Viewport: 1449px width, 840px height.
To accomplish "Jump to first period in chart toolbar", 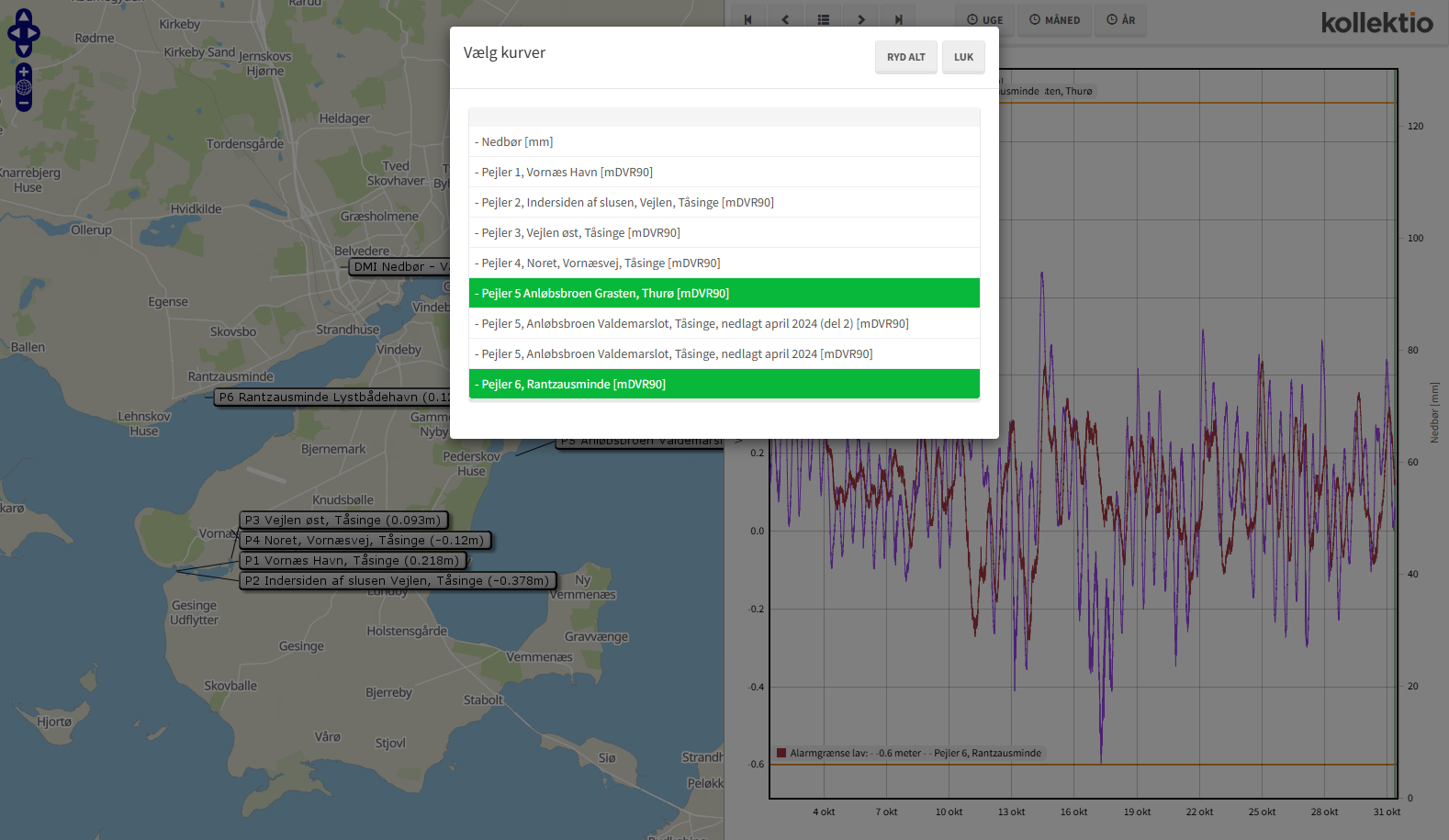I will pos(748,19).
